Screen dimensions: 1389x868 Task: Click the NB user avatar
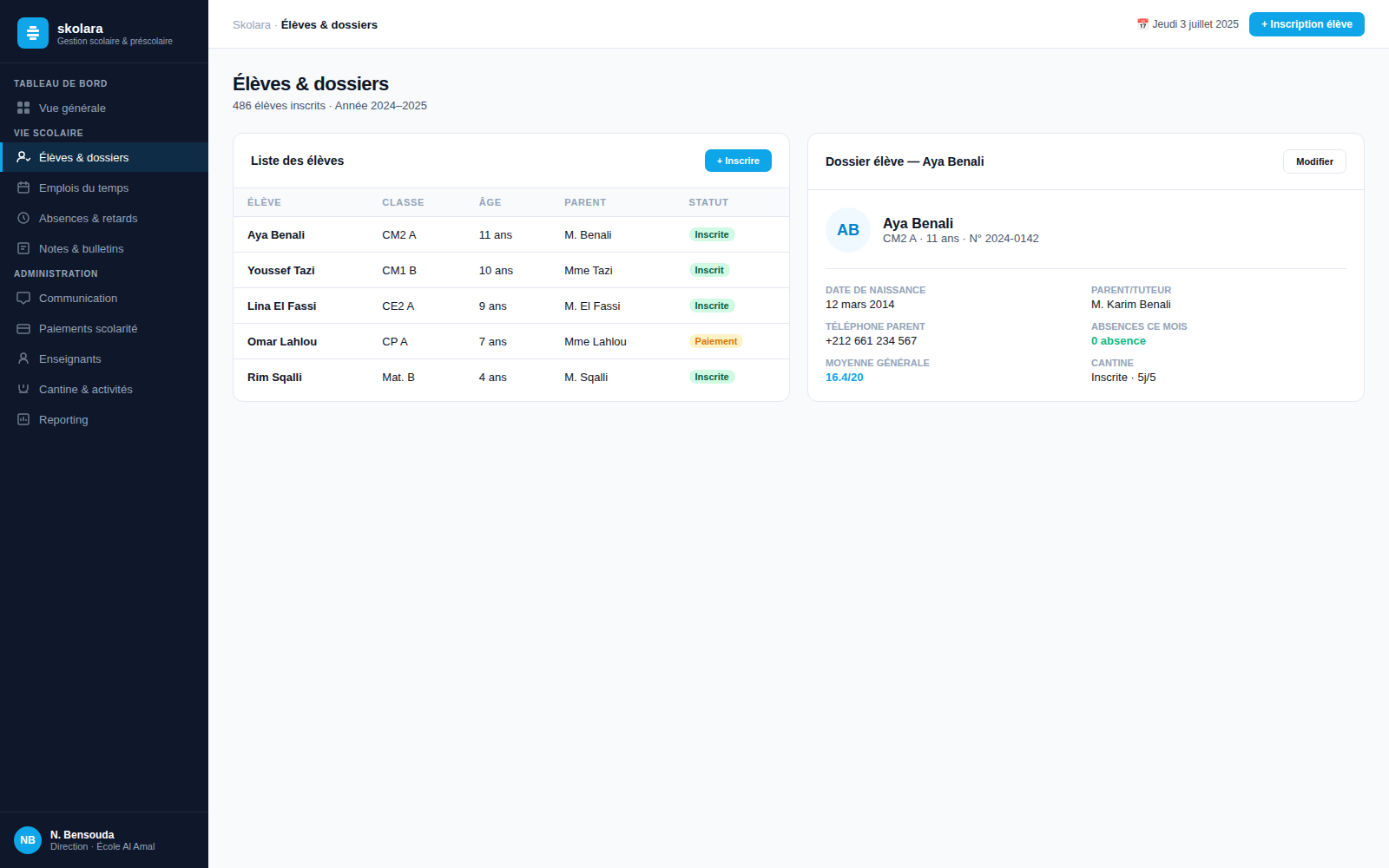coord(28,840)
